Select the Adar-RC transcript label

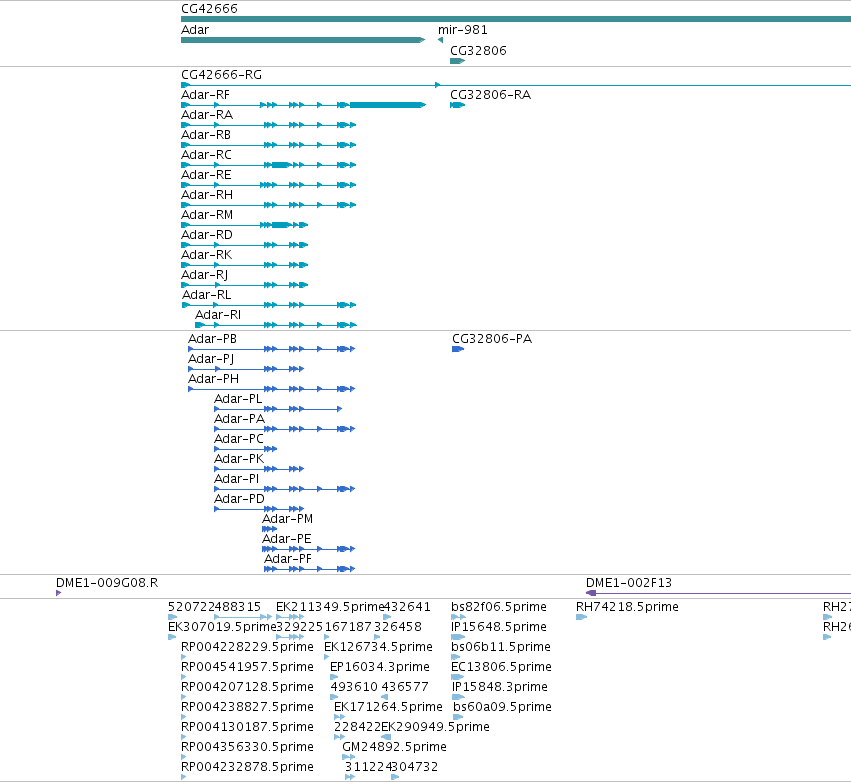tap(206, 155)
